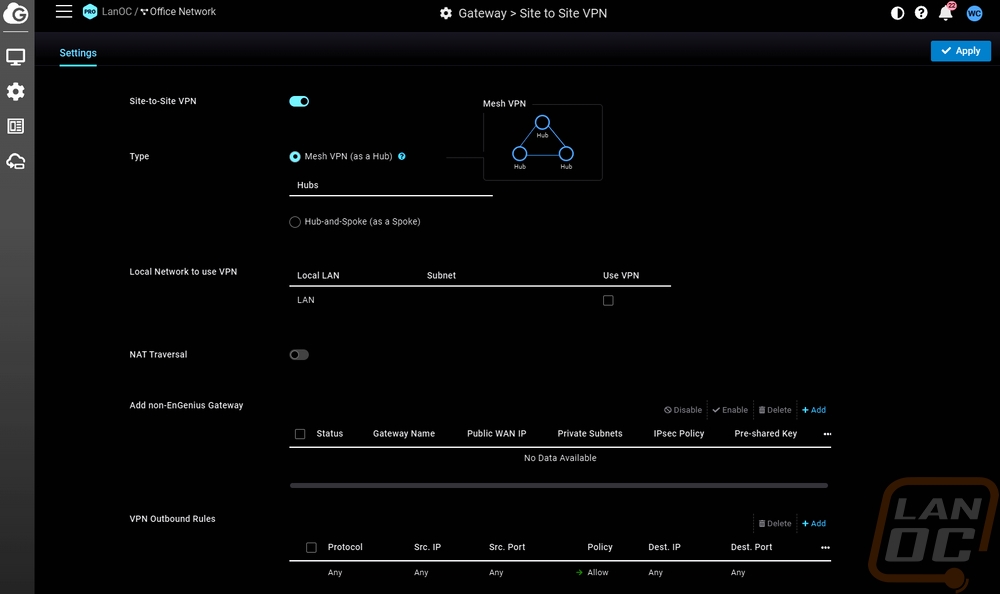This screenshot has height=594, width=1000.
Task: Click Disable in the gateway table toolbar
Action: [682, 410]
